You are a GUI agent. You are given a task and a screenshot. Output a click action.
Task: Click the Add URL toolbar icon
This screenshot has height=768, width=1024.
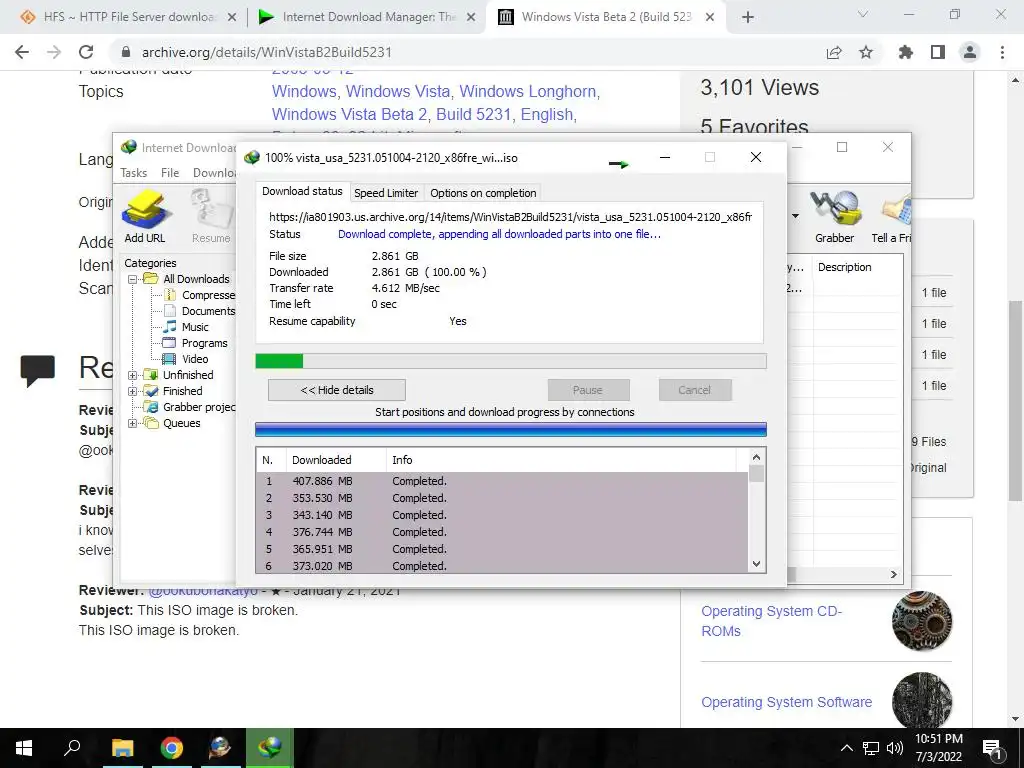point(145,210)
